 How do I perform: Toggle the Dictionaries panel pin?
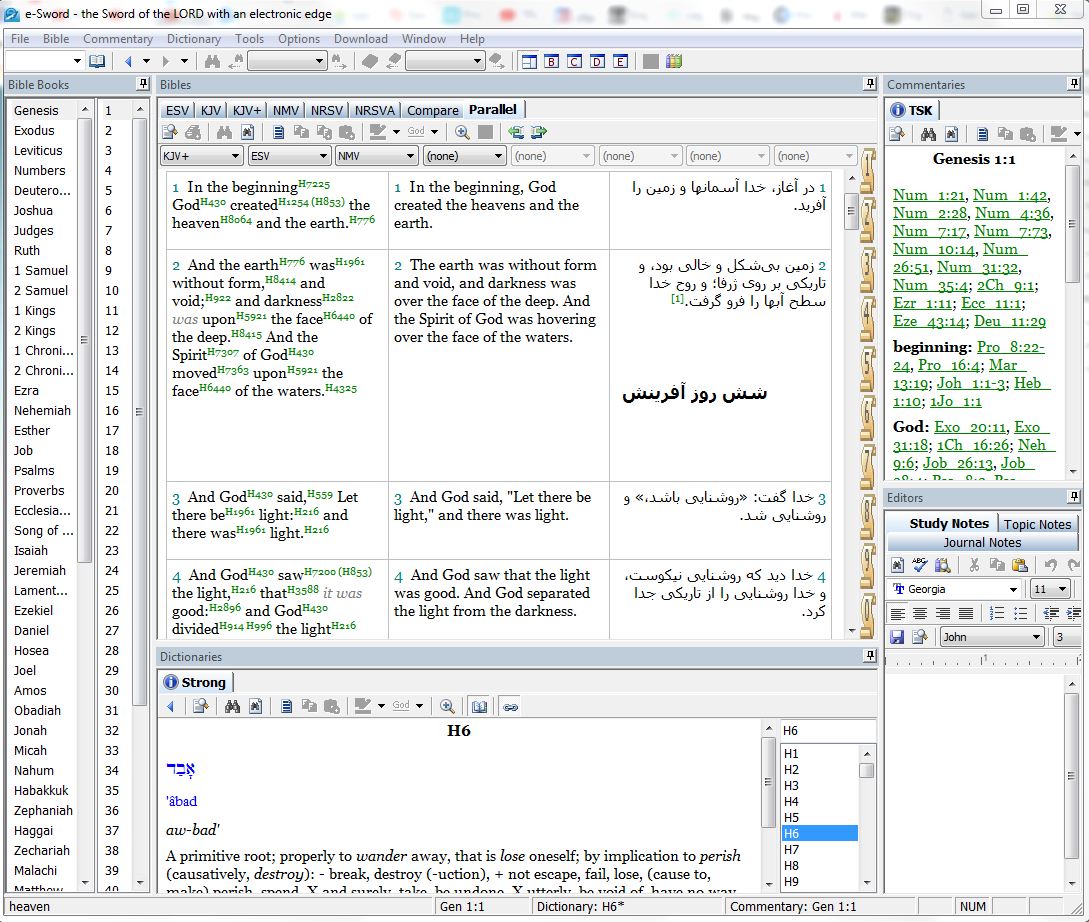[x=870, y=656]
